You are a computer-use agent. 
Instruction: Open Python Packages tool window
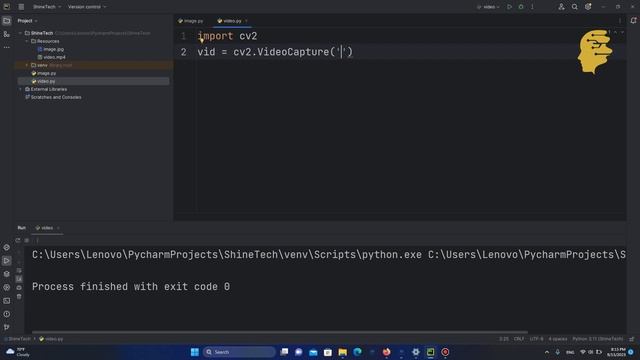point(7,274)
